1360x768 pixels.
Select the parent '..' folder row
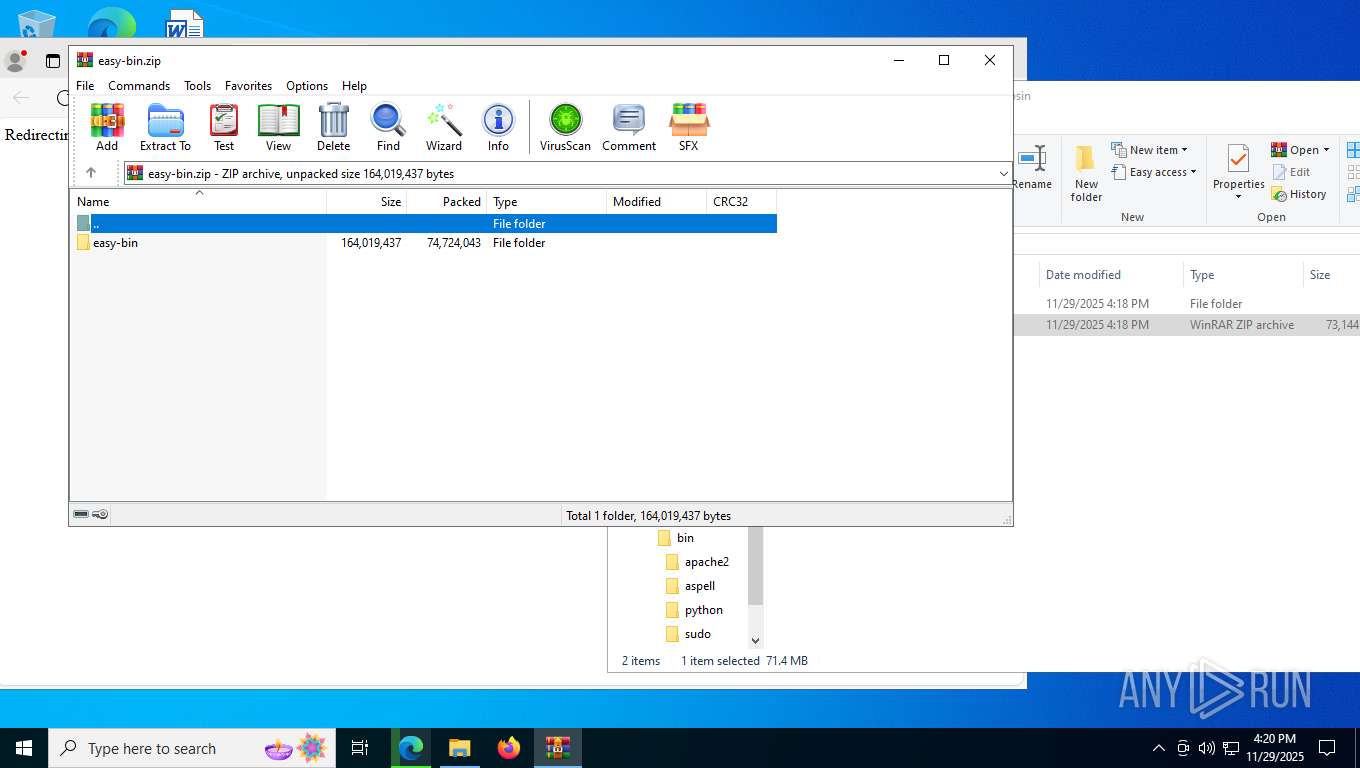pos(426,224)
